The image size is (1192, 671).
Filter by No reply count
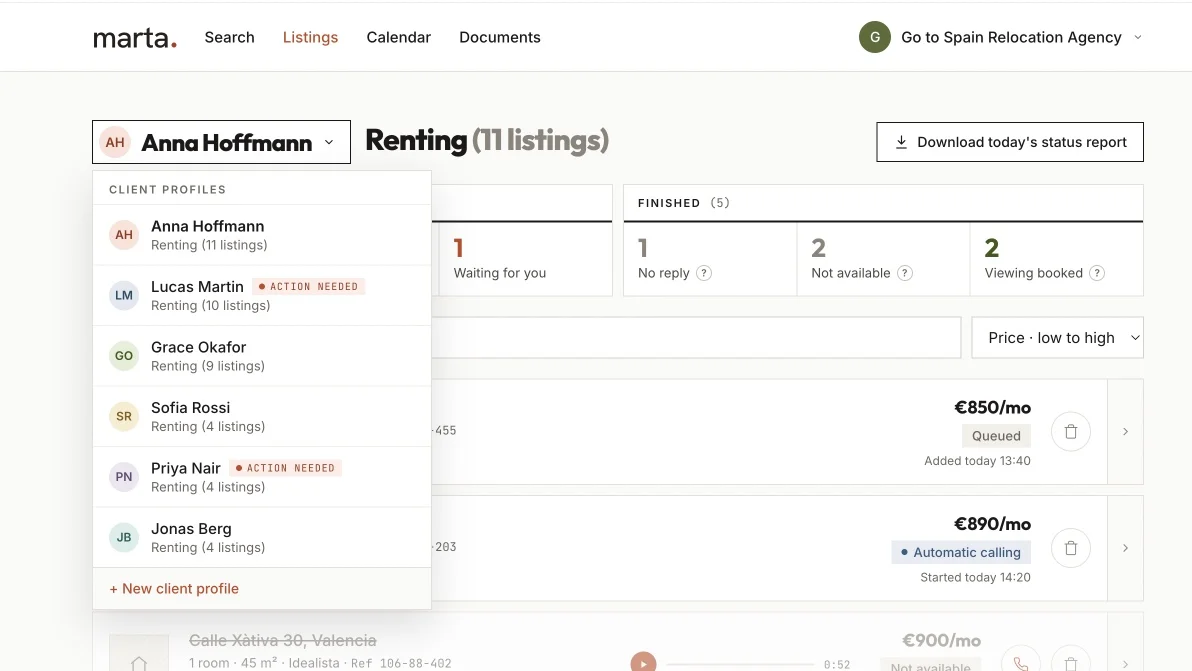(x=710, y=259)
